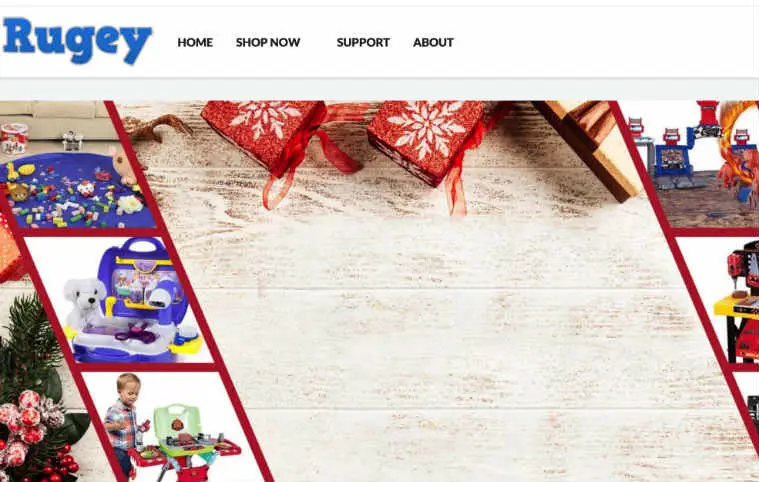Click the orange polka-dot gift at left edge
The image size is (759, 482).
pyautogui.click(x=10, y=252)
